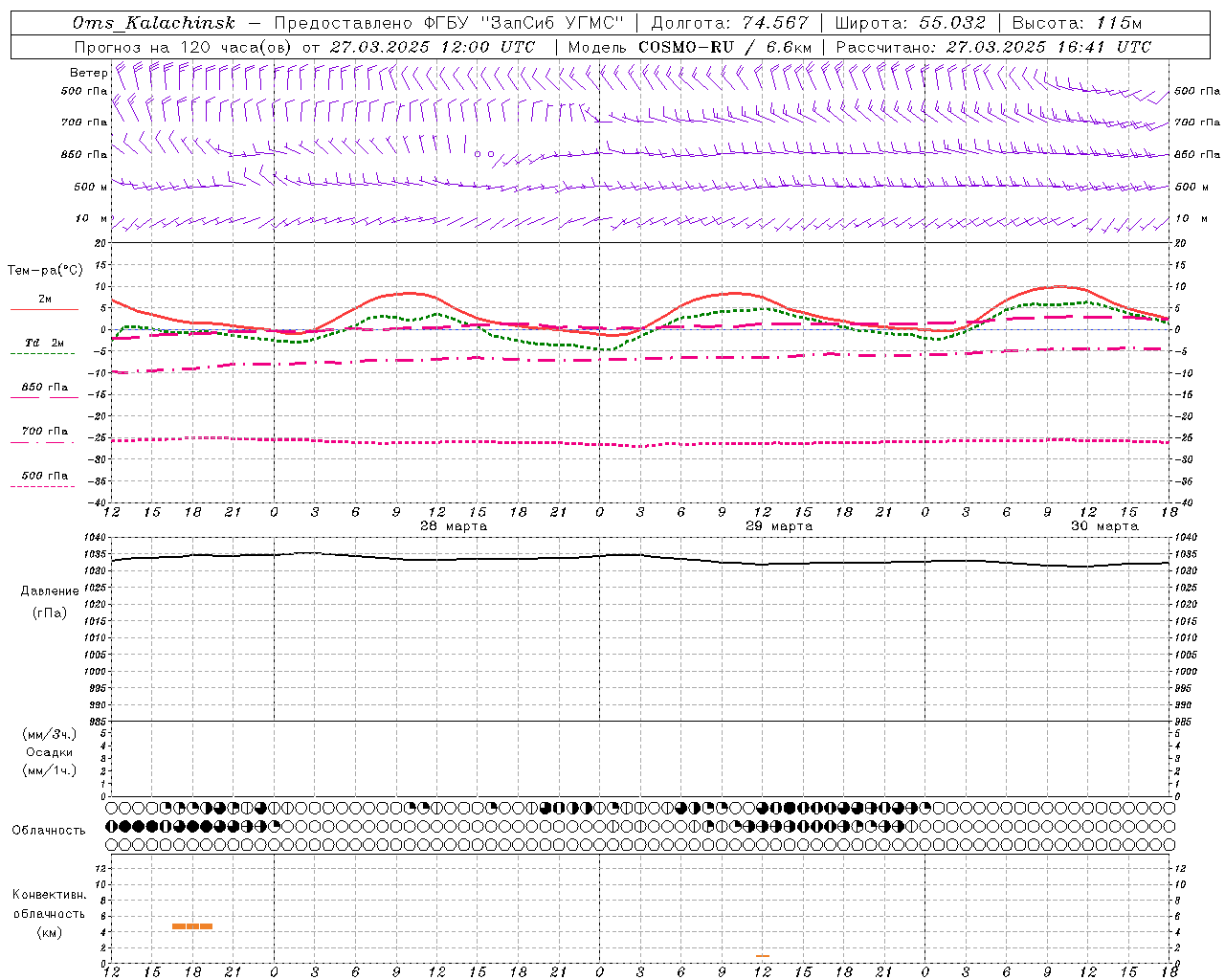Select the Высота: 115м field

pos(1077,23)
